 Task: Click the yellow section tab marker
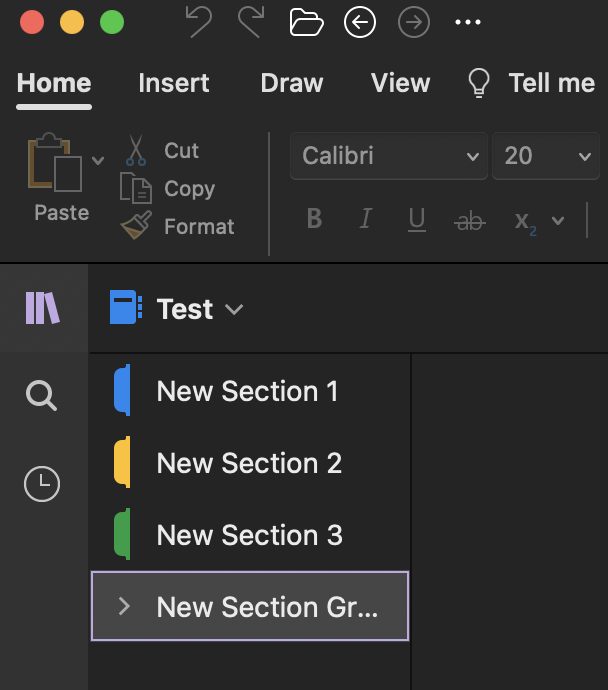coord(122,462)
